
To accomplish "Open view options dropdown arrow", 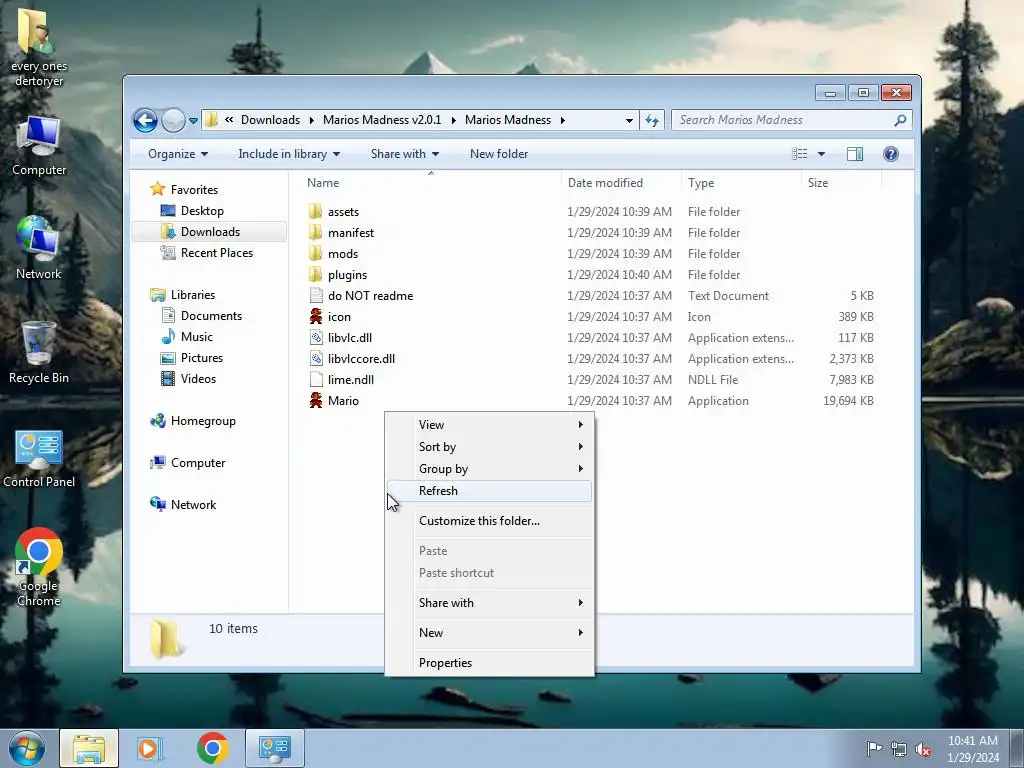I will coord(822,154).
